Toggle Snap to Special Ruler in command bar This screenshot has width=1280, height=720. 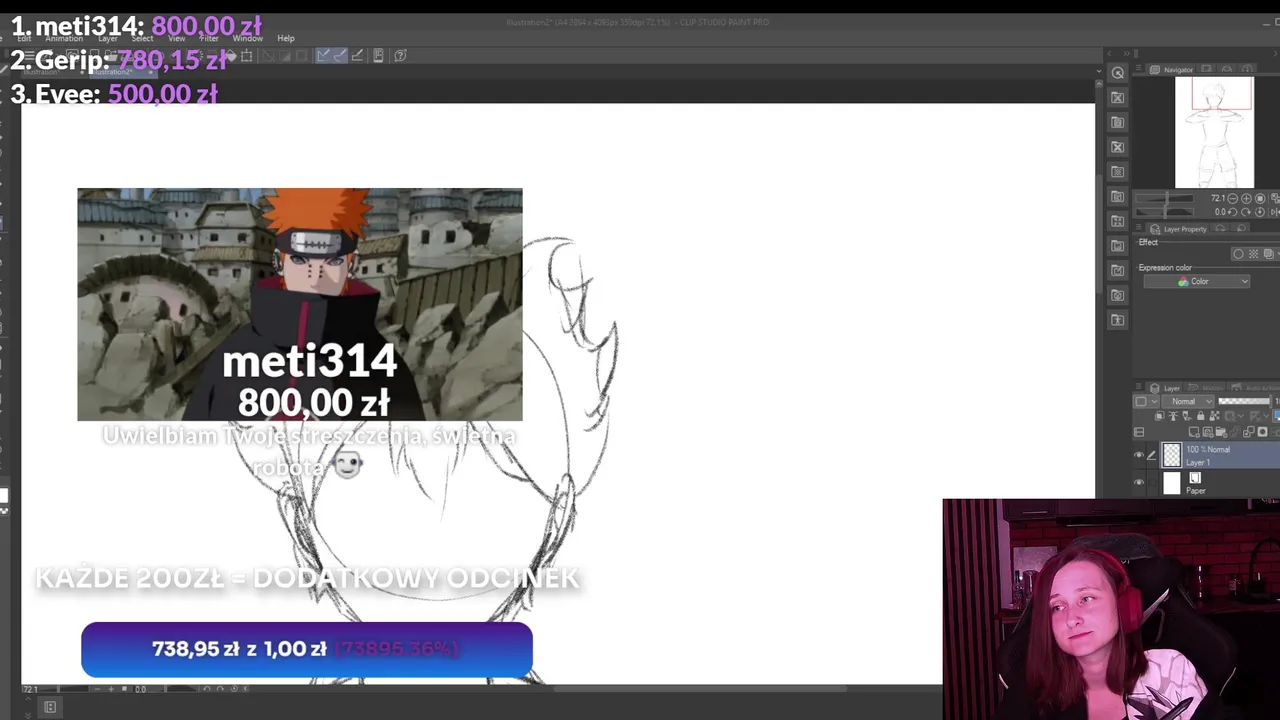pos(340,55)
